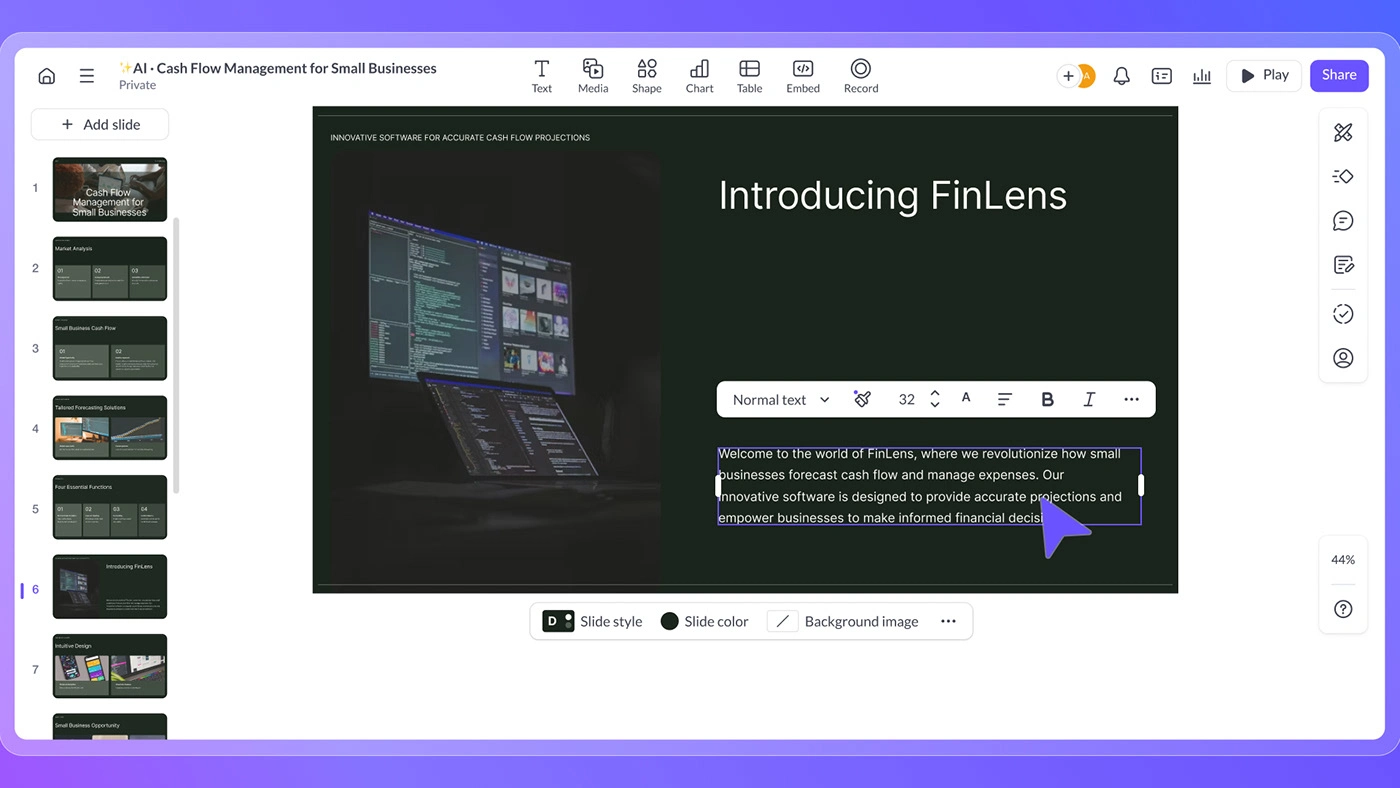The width and height of the screenshot is (1400, 788).
Task: Insert a Table from the toolbar
Action: pos(749,76)
